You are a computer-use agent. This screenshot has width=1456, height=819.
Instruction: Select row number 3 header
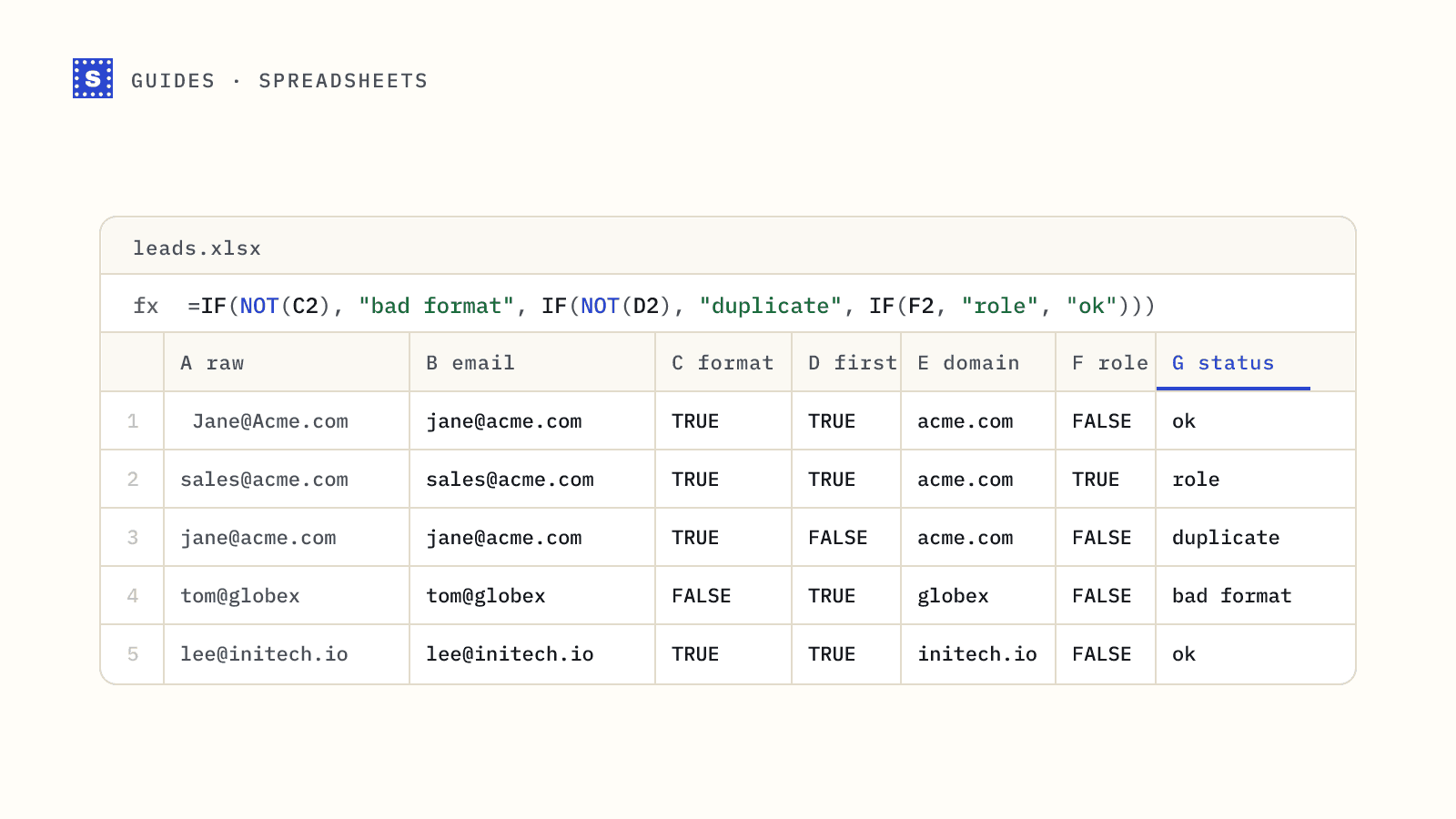click(x=133, y=538)
